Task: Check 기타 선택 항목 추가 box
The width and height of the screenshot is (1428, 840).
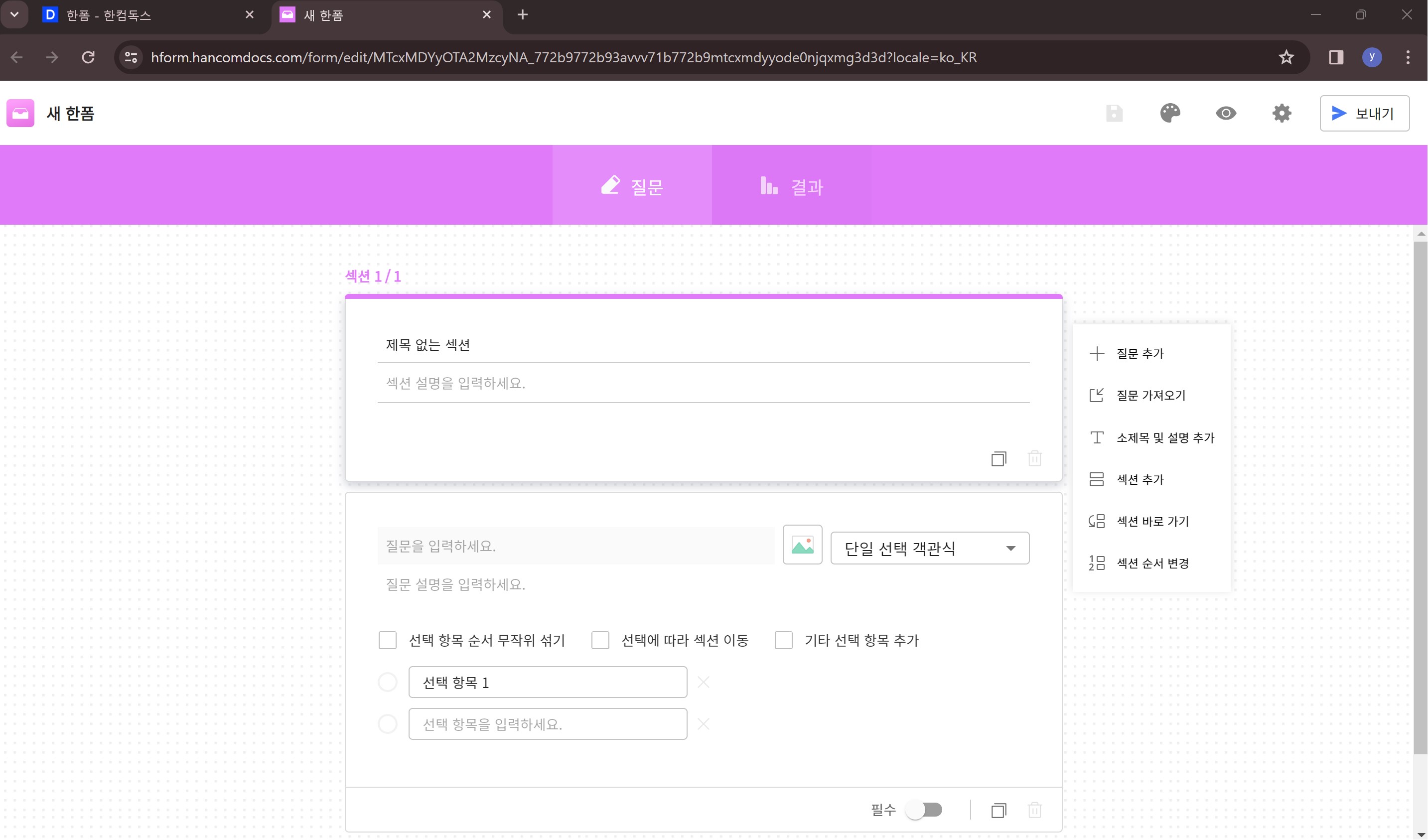Action: coord(783,640)
